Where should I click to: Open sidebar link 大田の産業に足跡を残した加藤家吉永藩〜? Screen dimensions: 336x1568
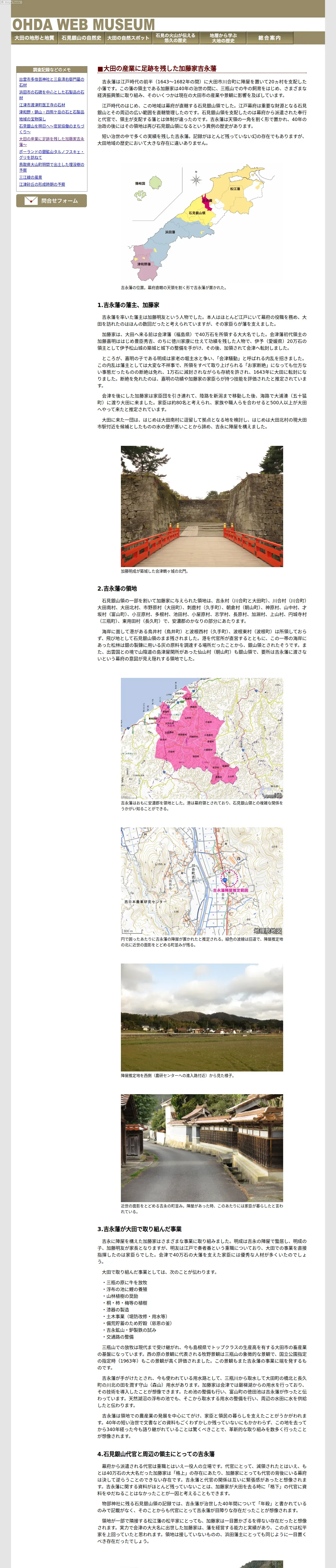pyautogui.click(x=52, y=142)
